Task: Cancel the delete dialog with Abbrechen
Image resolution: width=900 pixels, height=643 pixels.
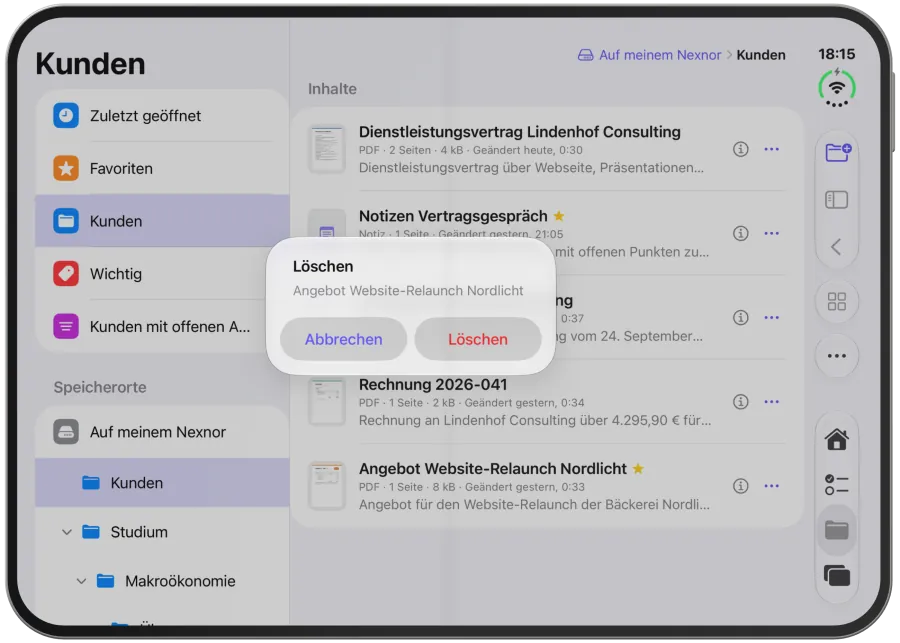Action: (343, 339)
